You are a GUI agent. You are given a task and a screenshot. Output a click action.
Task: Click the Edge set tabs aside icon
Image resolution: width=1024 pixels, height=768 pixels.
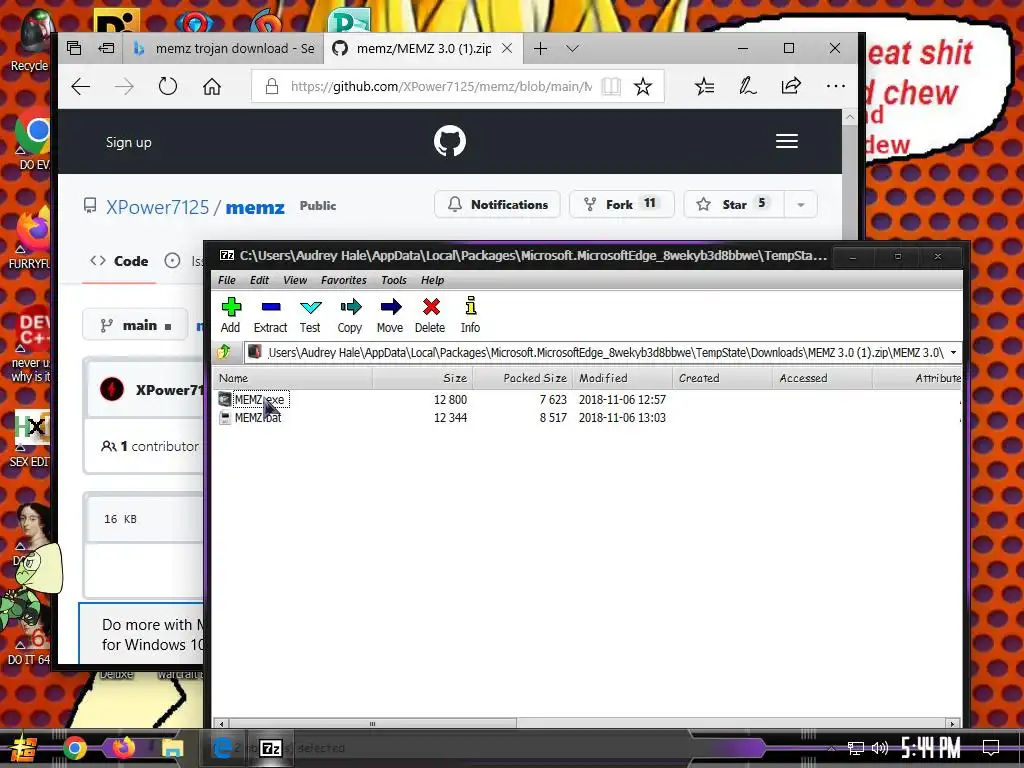(106, 48)
